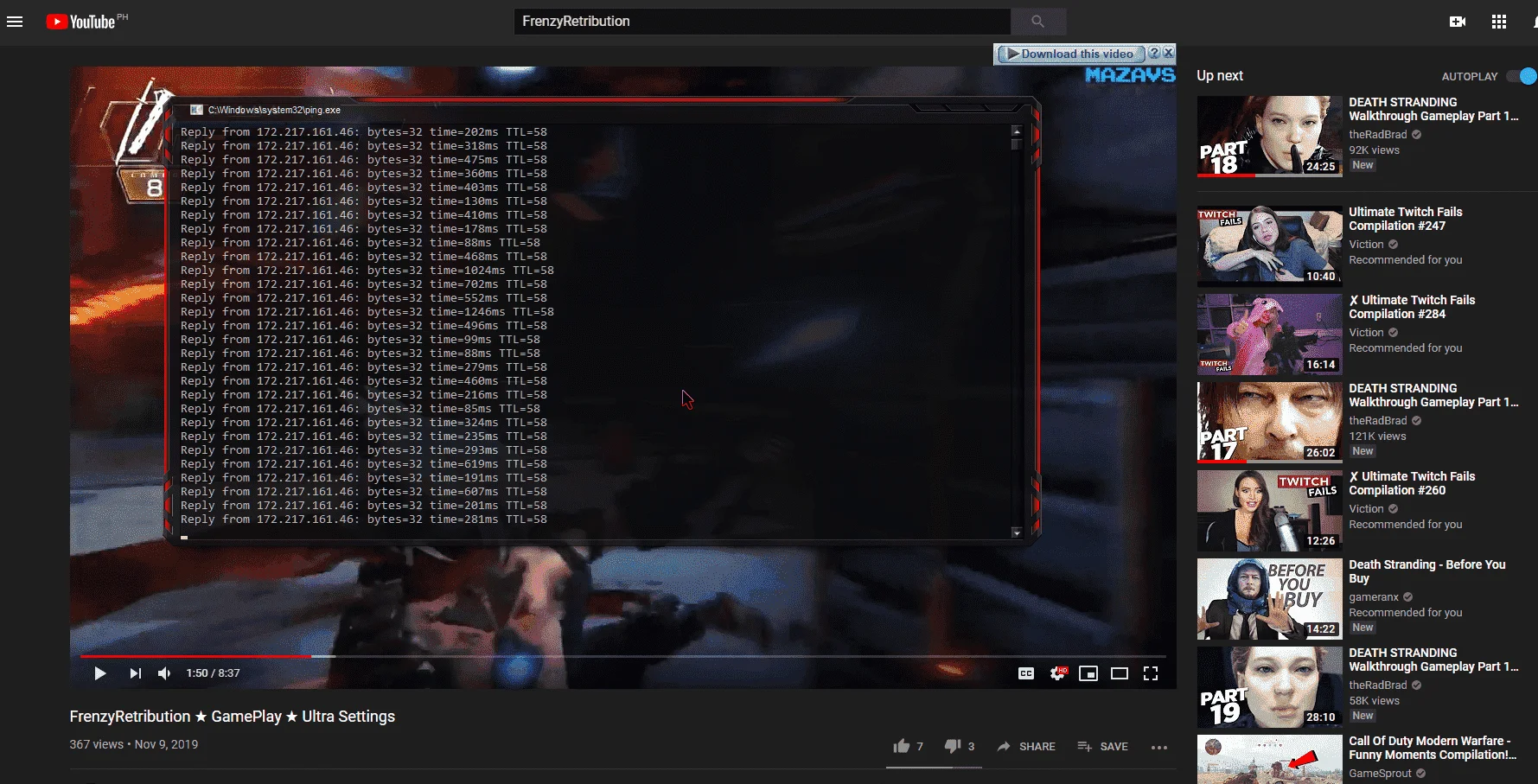Open Death Stranding Part 19 thumbnail
This screenshot has height=784, width=1538.
[1269, 686]
